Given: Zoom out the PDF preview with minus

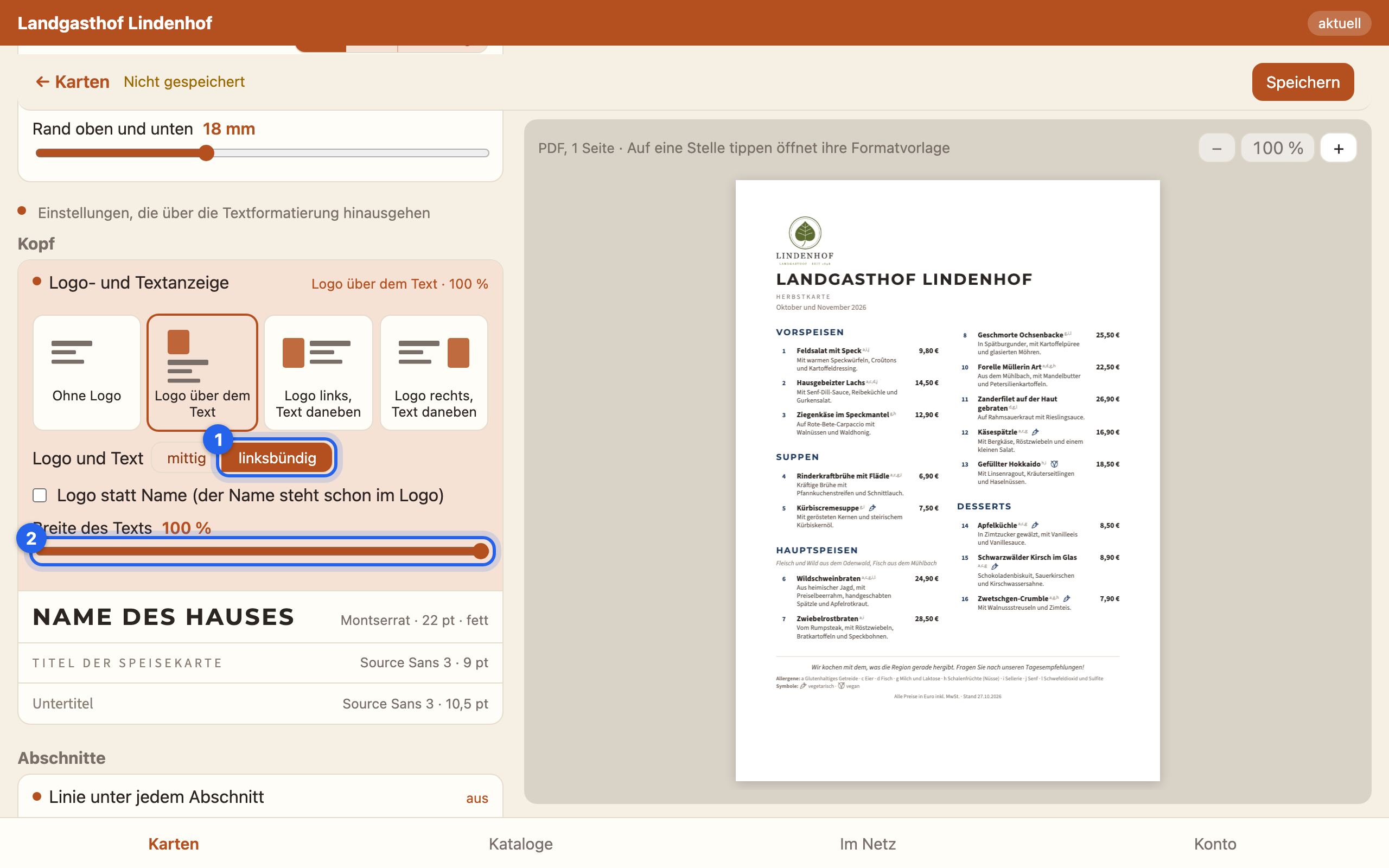Looking at the screenshot, I should pyautogui.click(x=1216, y=148).
